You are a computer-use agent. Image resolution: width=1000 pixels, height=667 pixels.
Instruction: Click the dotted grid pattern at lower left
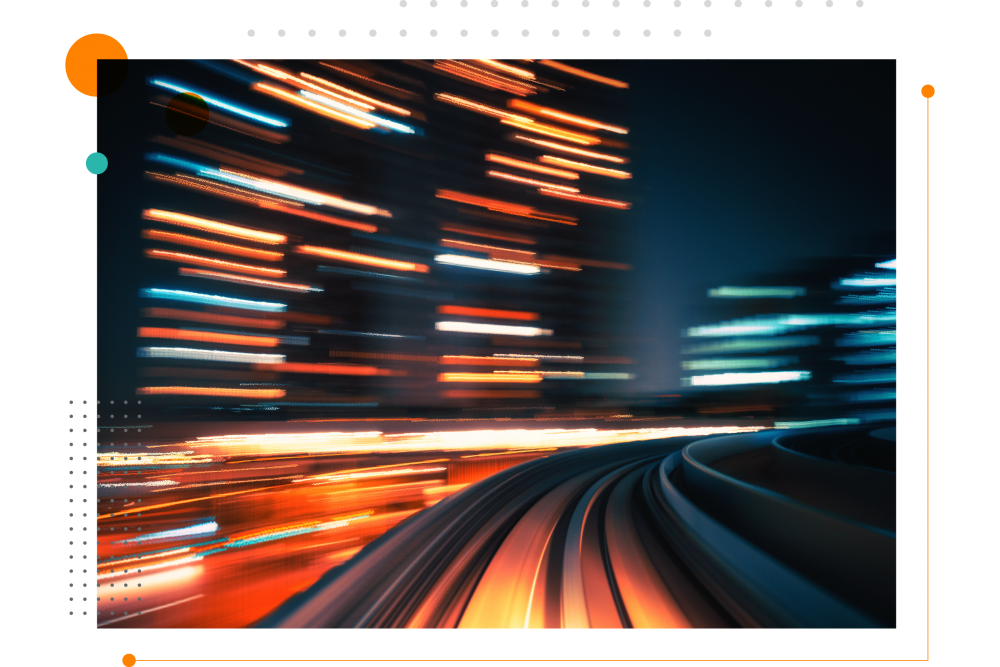(x=105, y=508)
